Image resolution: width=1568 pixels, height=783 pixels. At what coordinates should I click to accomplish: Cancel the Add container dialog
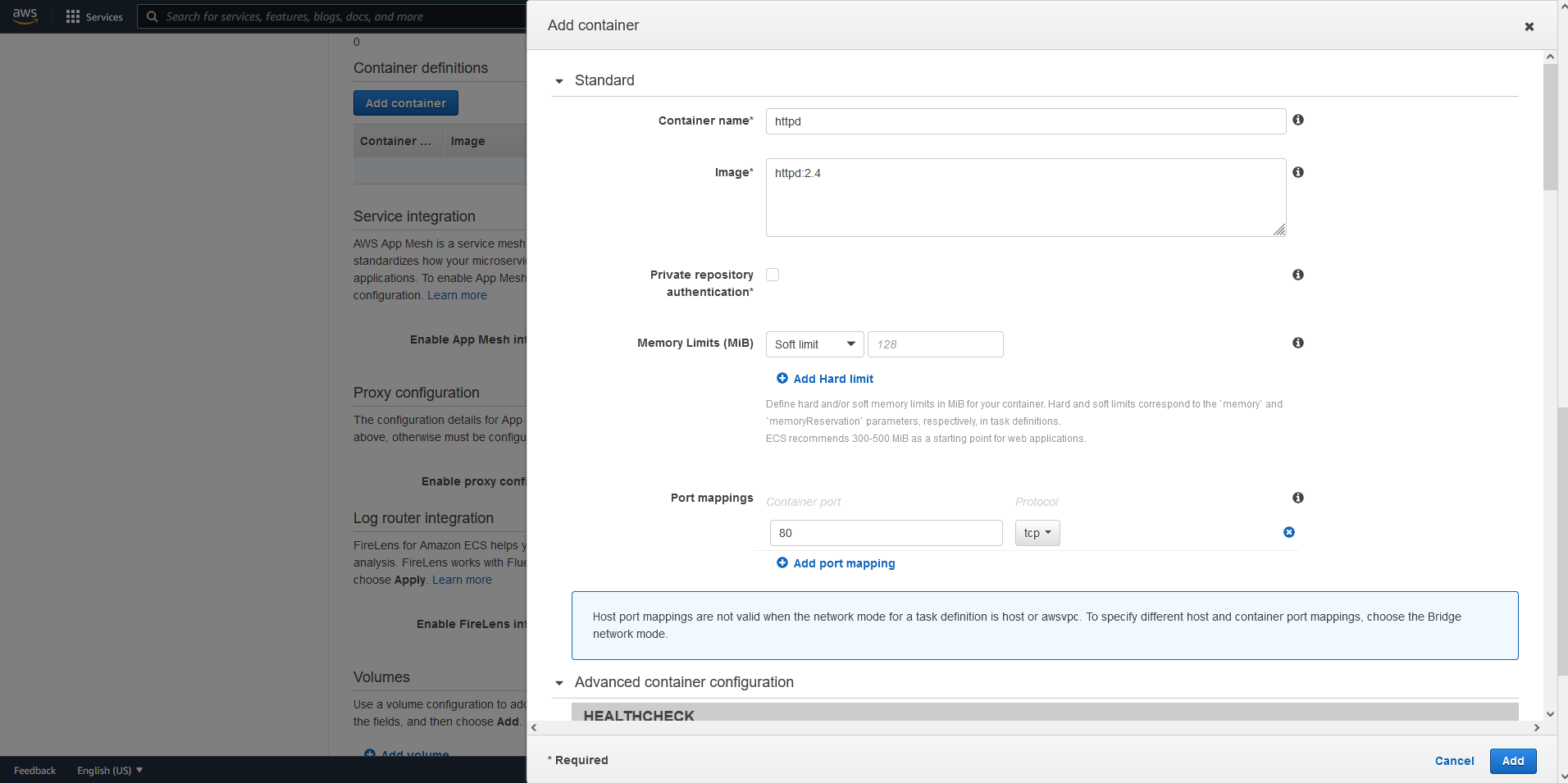point(1454,761)
